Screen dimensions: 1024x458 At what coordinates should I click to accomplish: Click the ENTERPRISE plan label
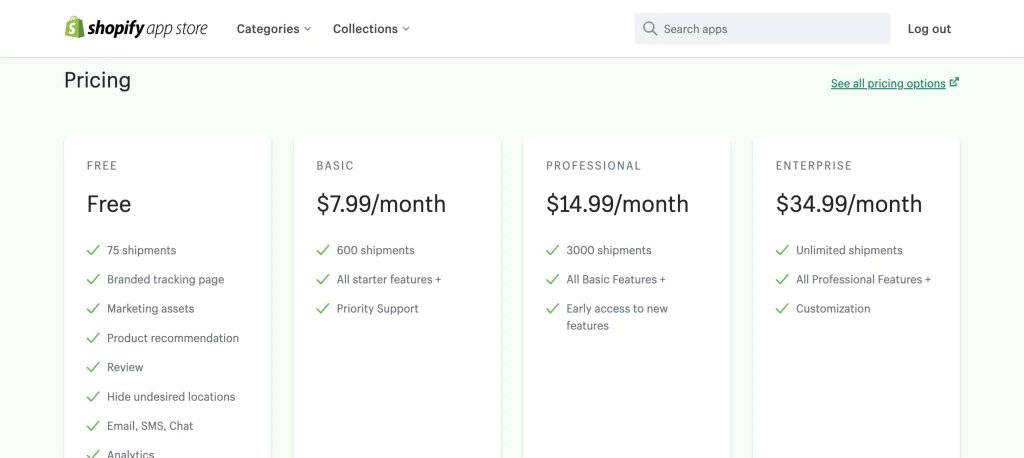(x=814, y=166)
